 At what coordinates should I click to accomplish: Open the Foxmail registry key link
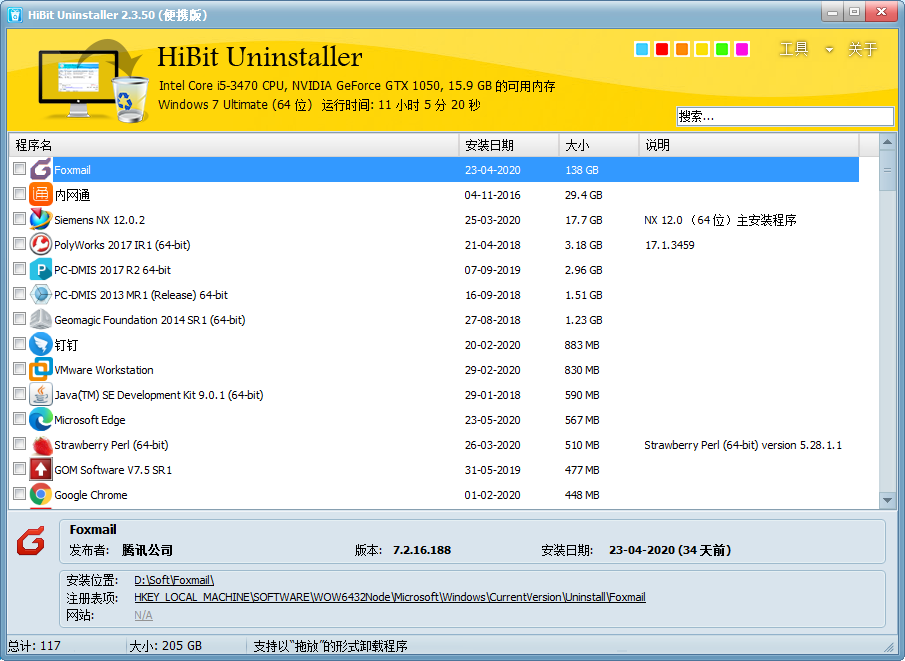tap(389, 597)
